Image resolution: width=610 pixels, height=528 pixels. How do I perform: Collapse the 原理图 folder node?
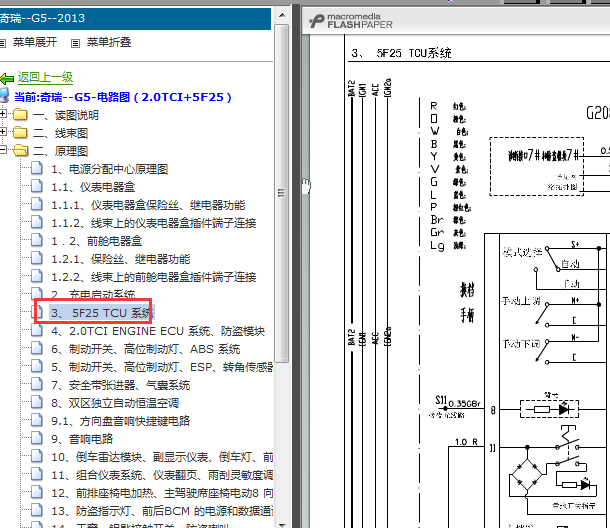(3, 149)
